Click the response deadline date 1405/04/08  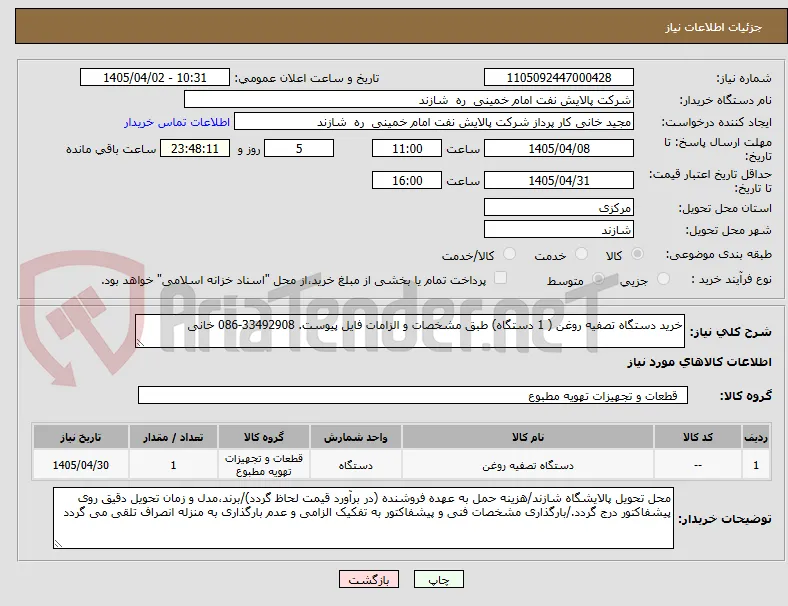tap(558, 148)
